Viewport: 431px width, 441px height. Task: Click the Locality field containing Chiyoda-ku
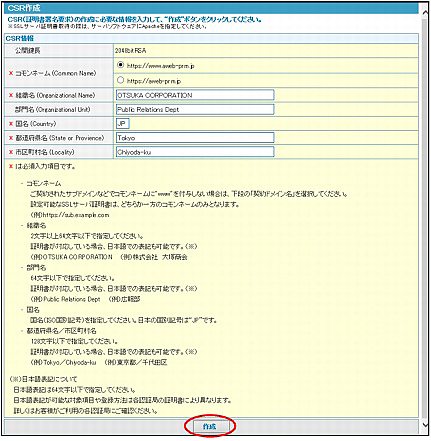pyautogui.click(x=195, y=152)
